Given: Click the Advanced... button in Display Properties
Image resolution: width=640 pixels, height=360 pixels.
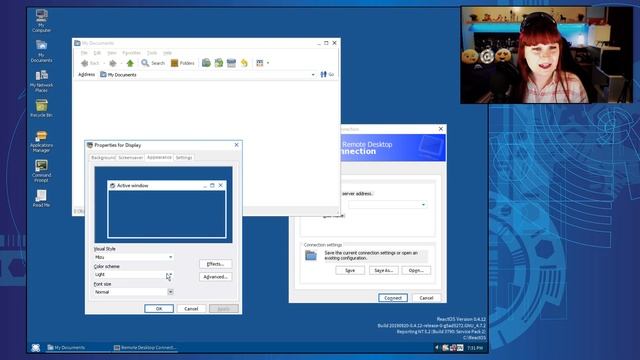Looking at the screenshot, I should point(216,277).
